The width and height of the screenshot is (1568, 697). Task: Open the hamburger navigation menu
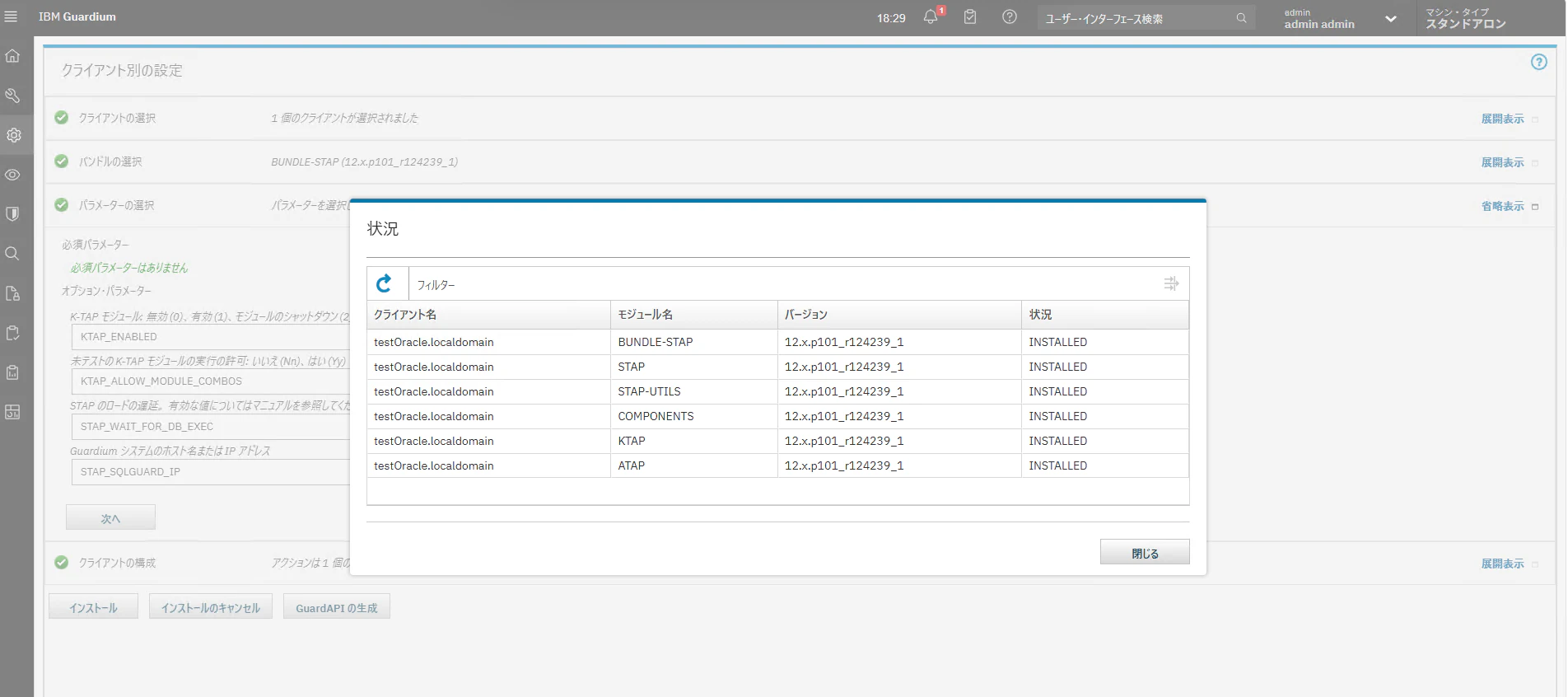tap(12, 16)
